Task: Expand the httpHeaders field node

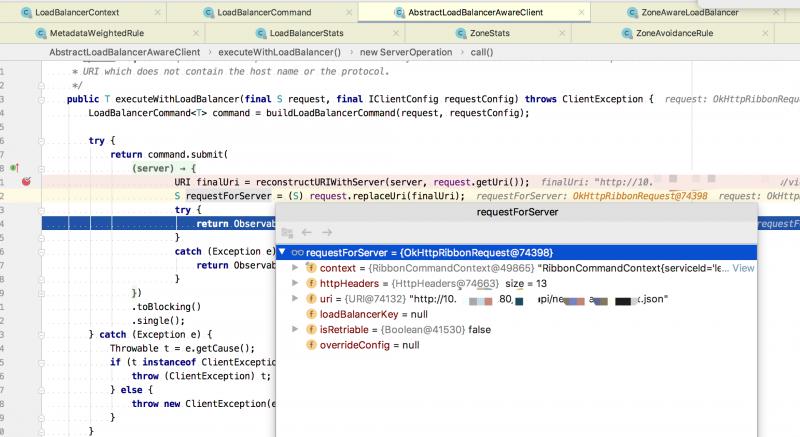Action: [x=295, y=283]
